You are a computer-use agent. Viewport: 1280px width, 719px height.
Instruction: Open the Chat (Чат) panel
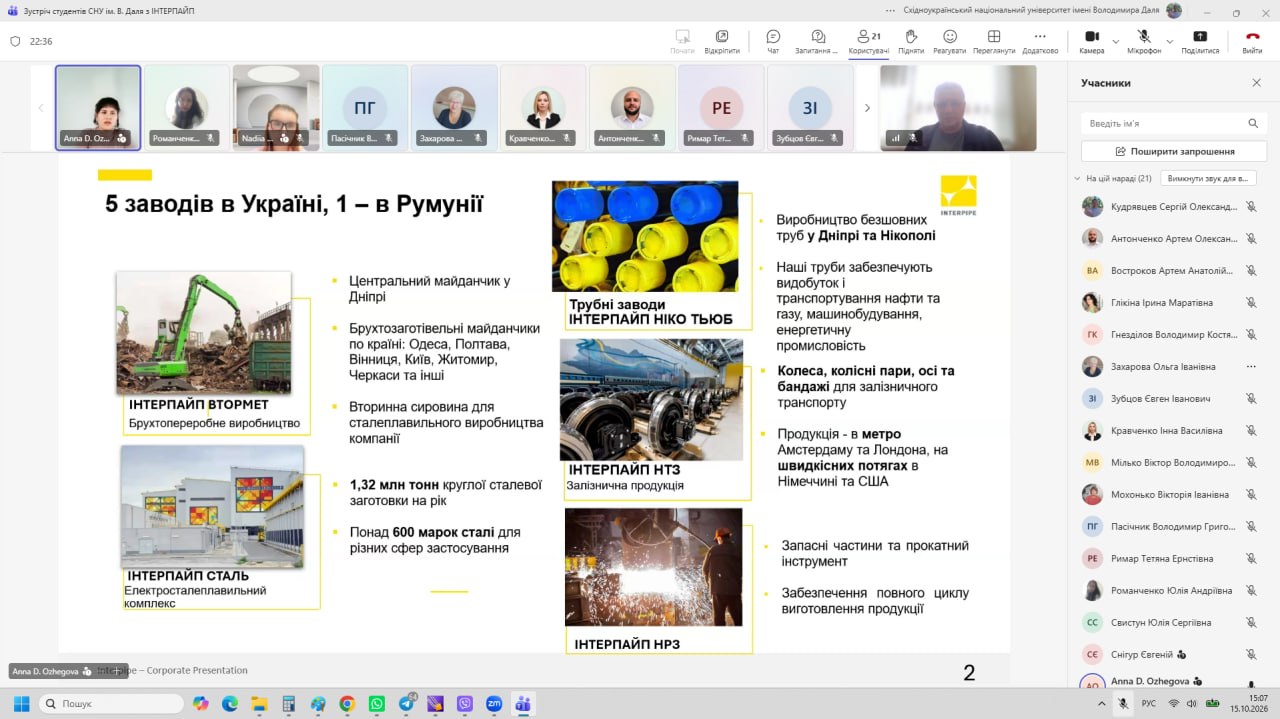pyautogui.click(x=773, y=41)
